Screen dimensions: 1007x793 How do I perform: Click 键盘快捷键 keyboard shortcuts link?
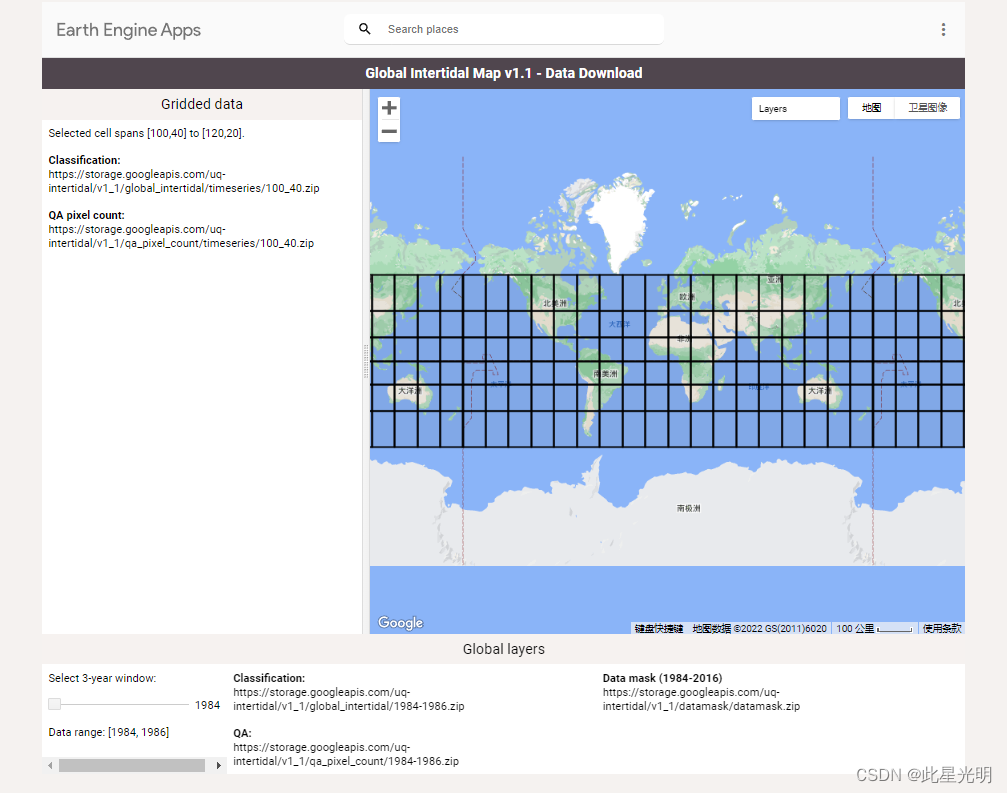[659, 629]
